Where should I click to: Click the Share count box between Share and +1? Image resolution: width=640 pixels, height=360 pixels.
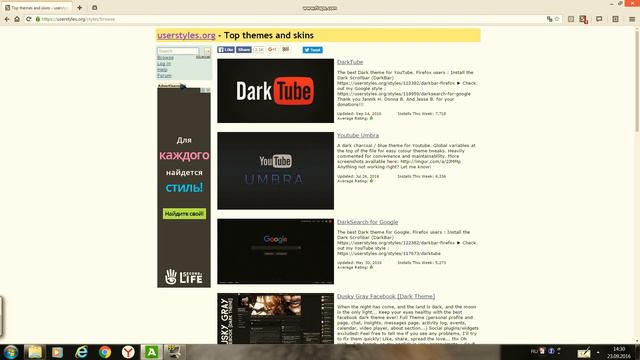pyautogui.click(x=259, y=50)
